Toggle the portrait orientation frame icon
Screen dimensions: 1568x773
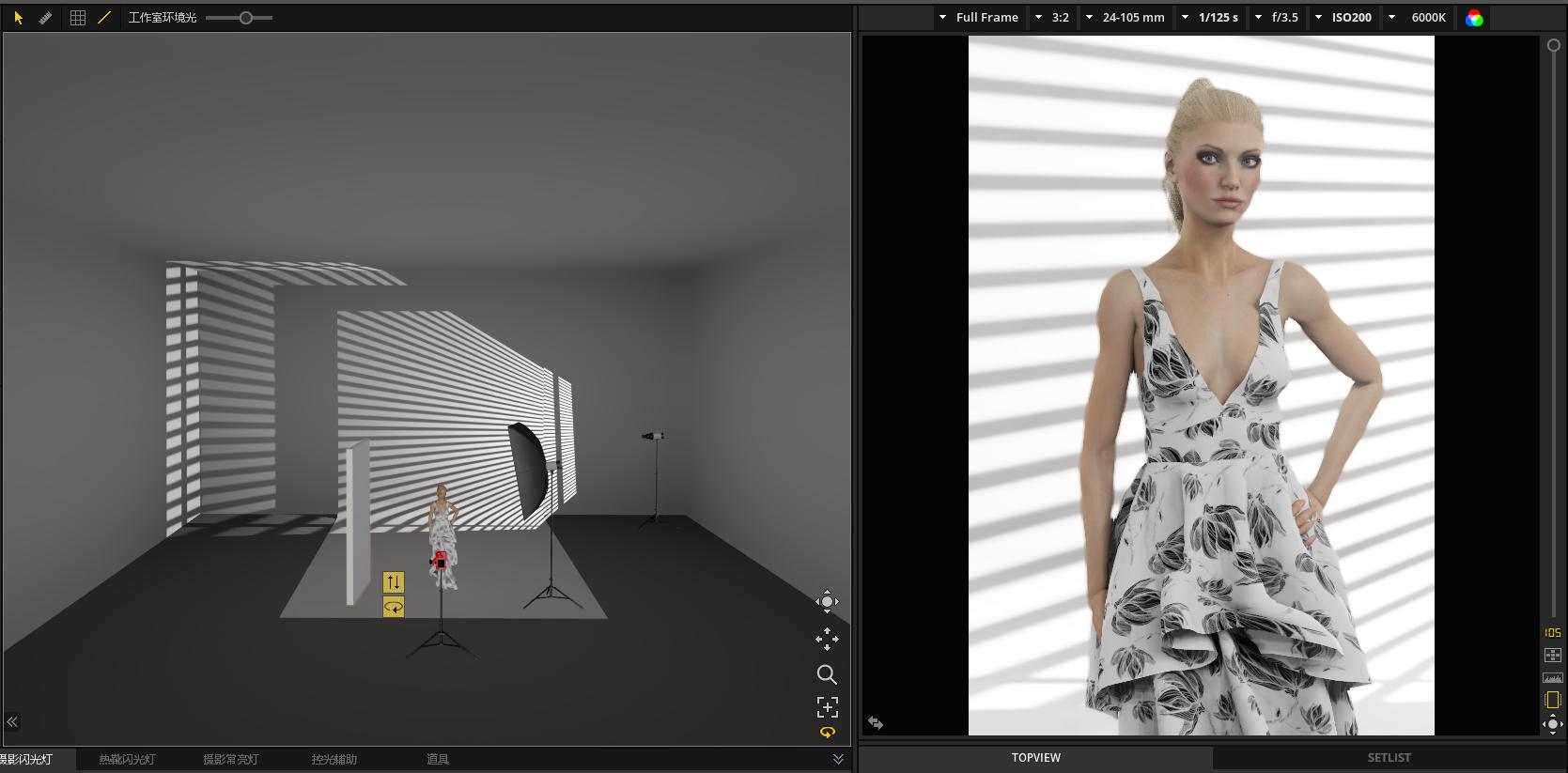click(x=1552, y=700)
